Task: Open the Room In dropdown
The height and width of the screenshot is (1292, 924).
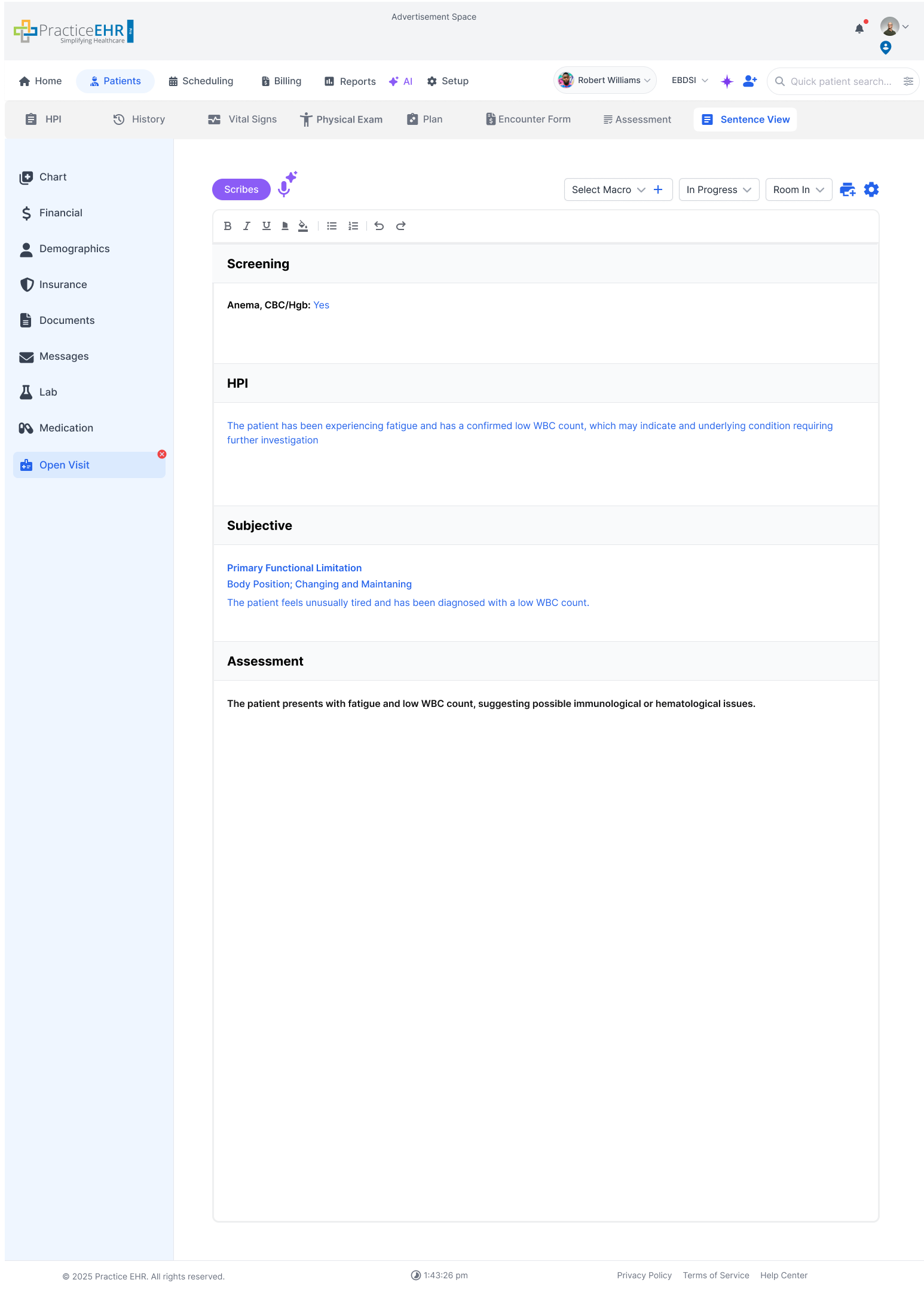Action: click(x=798, y=189)
